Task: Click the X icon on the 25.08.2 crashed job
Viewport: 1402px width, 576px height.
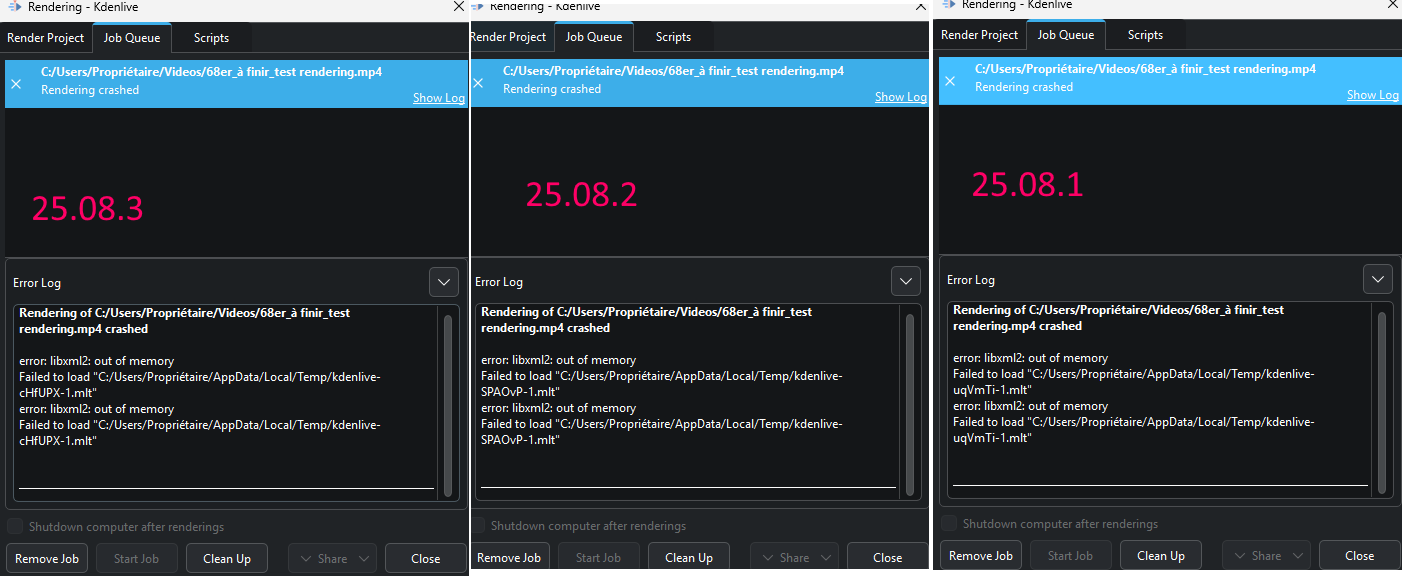Action: coord(478,83)
